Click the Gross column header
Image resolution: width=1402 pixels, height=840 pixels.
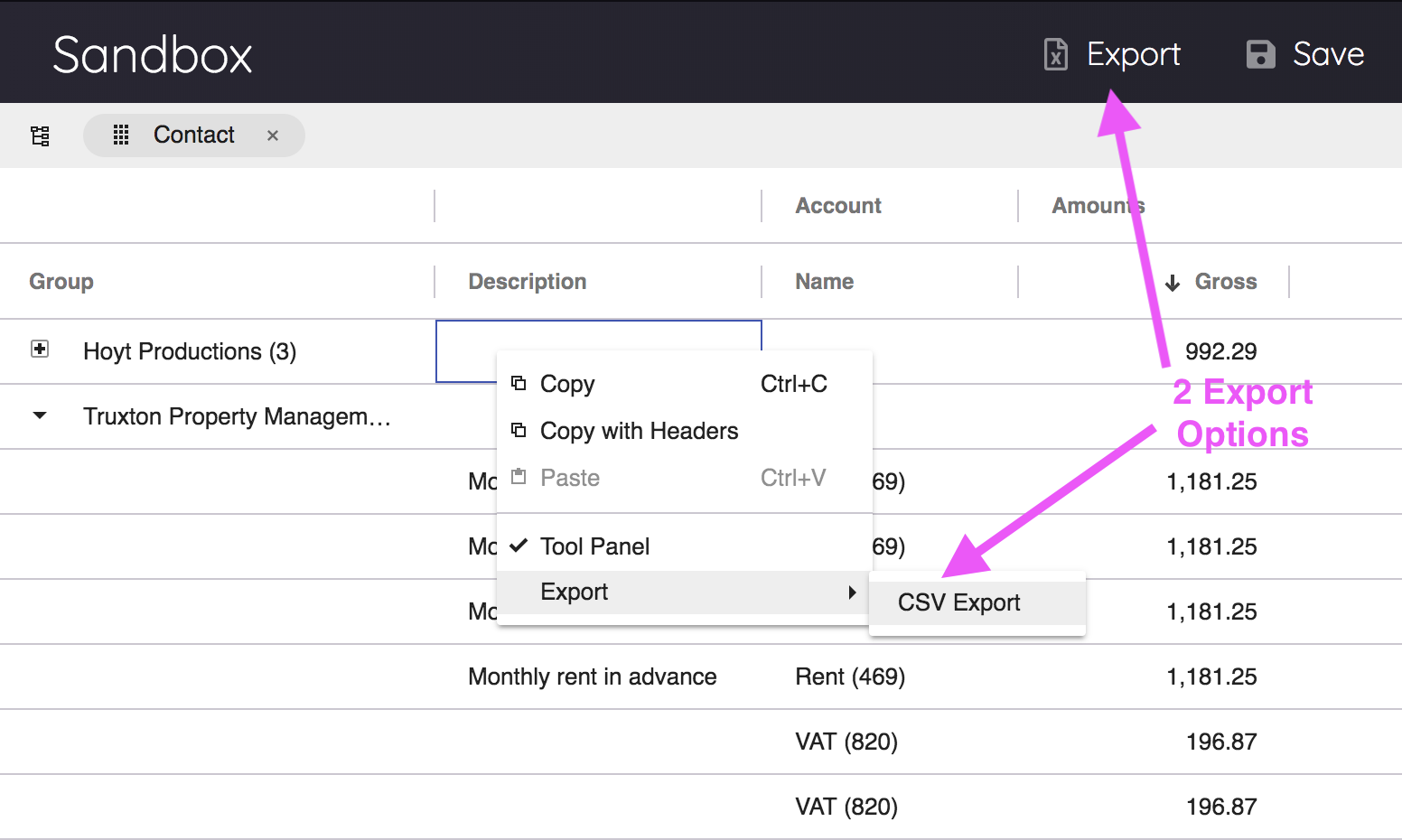tap(1226, 282)
